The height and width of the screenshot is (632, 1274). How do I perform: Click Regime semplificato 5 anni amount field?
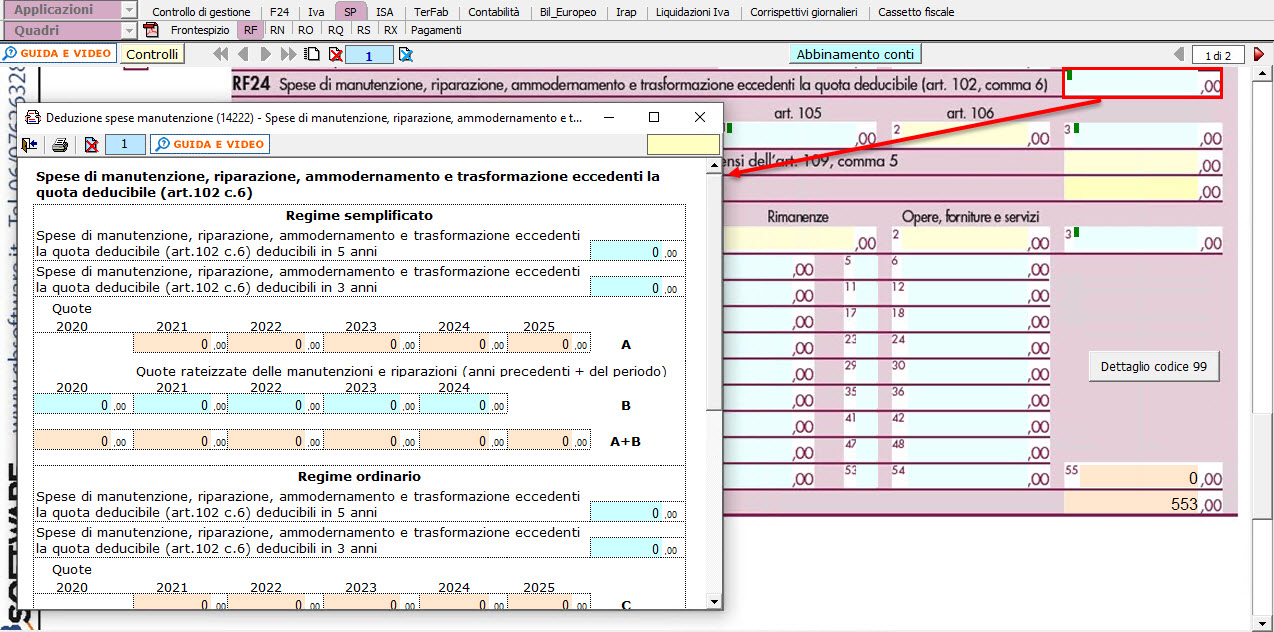[x=637, y=251]
